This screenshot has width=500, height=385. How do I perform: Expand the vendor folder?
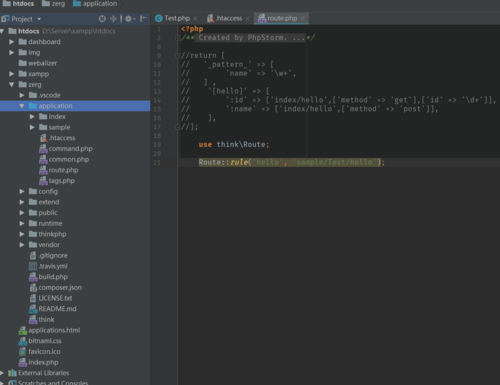[22, 245]
